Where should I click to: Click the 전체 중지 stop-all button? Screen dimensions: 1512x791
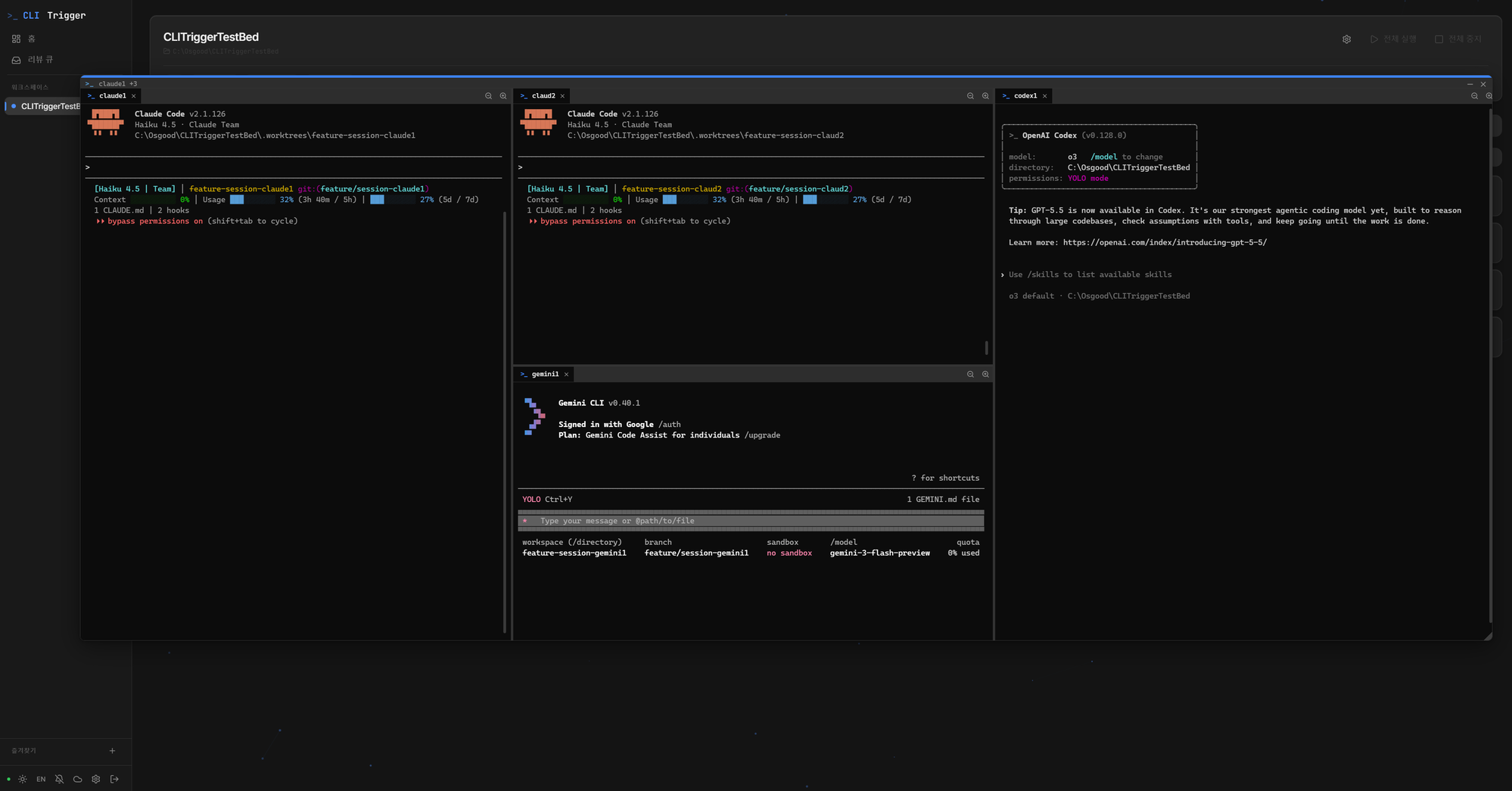(x=1458, y=39)
